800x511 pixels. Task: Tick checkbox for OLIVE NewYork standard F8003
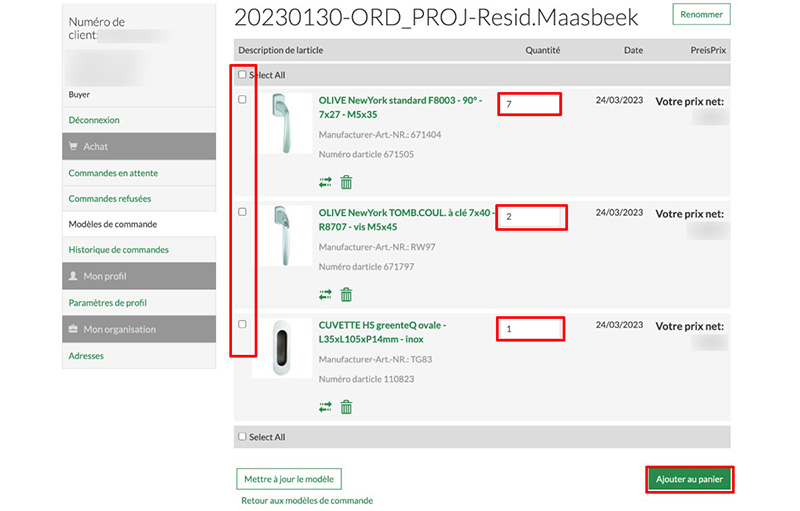[242, 99]
